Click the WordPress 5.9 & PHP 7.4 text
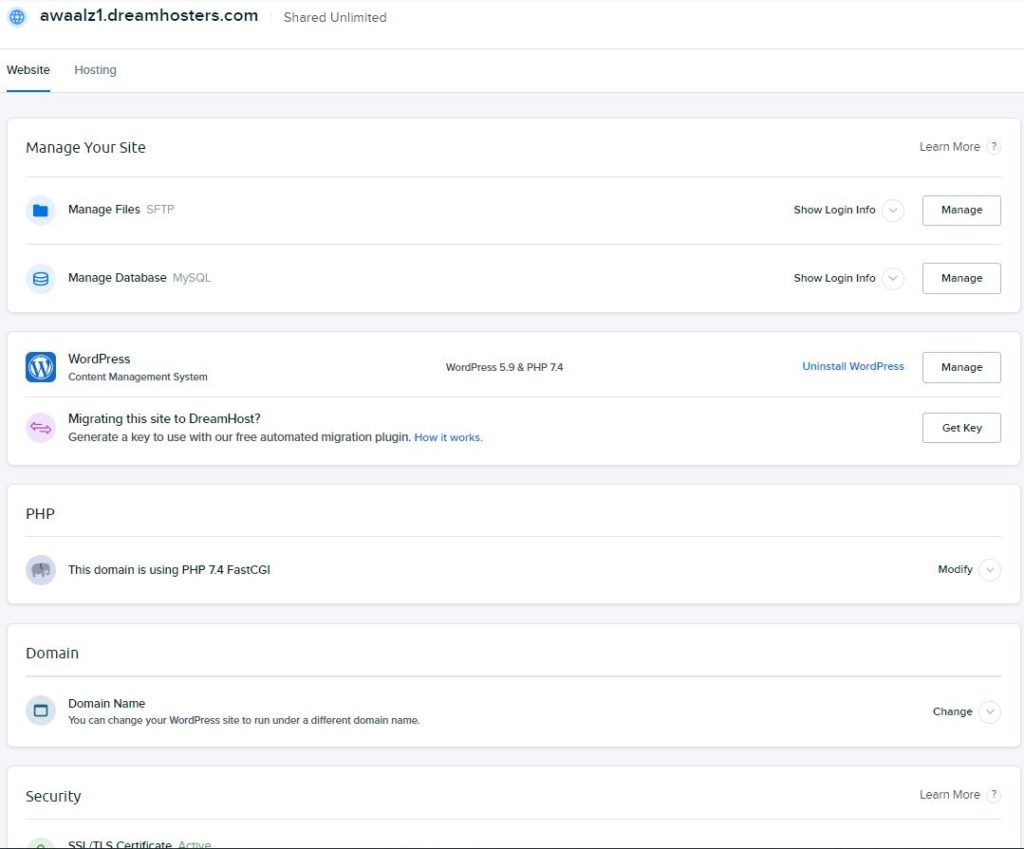 504,368
